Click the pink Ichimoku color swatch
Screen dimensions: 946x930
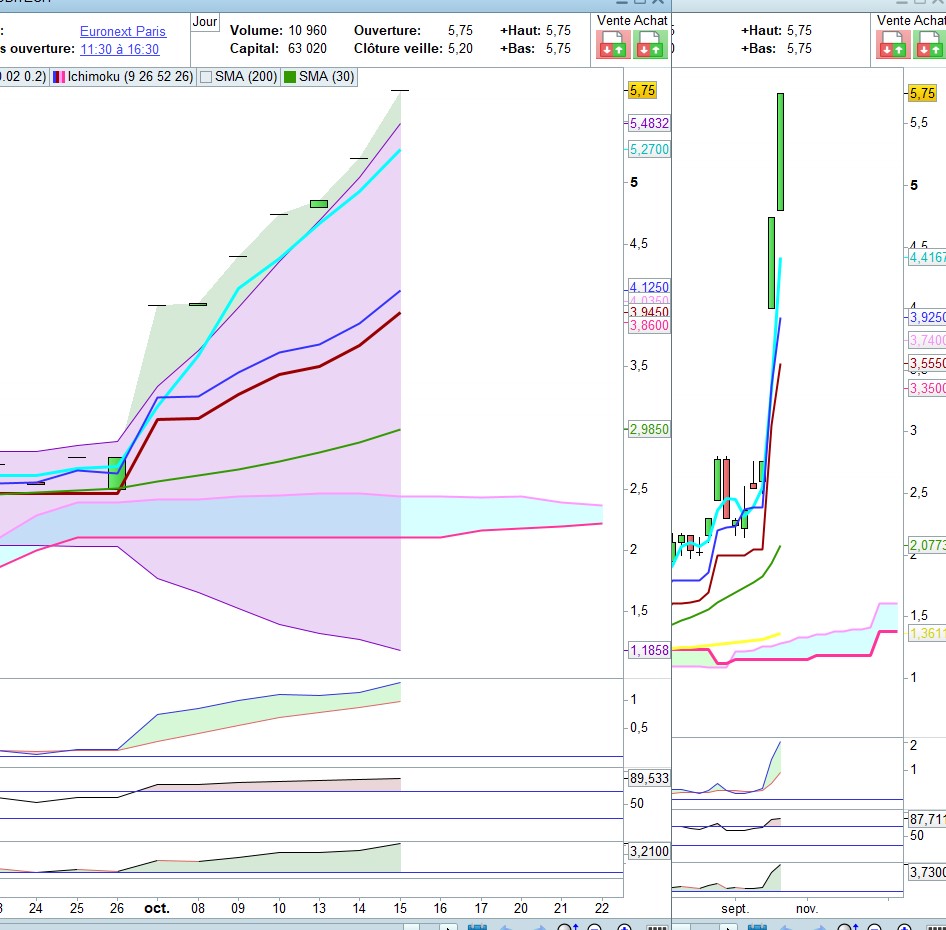pyautogui.click(x=59, y=77)
